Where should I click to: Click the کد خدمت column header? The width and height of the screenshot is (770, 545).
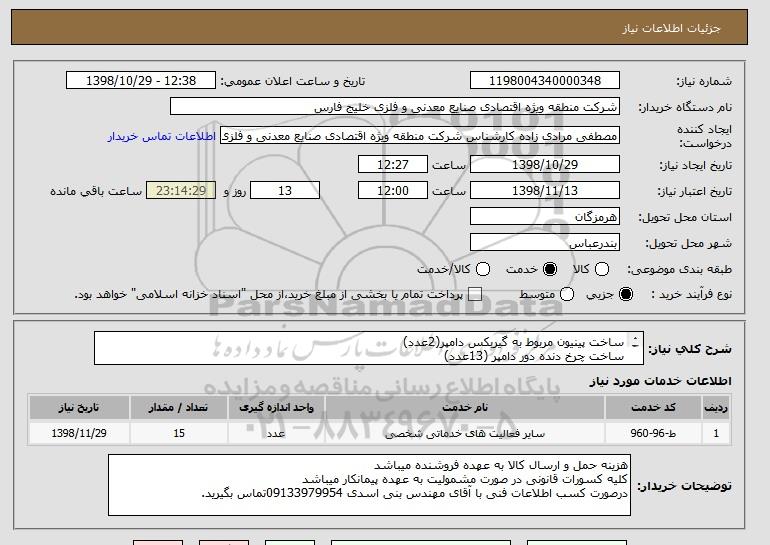(653, 408)
